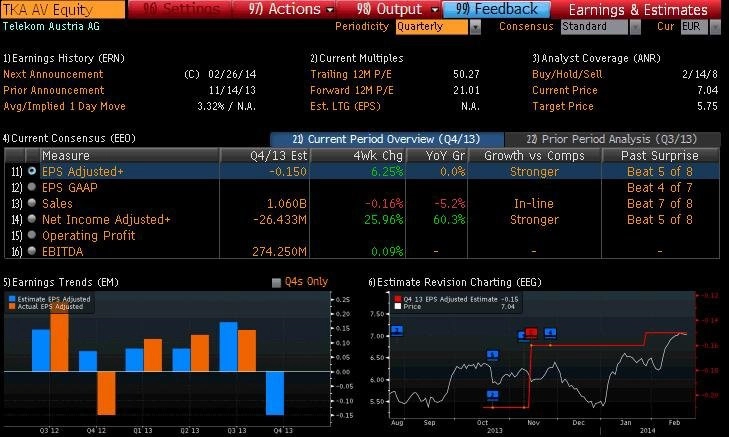This screenshot has width=729, height=437.
Task: Click the EPS Adjusted 4Wk change 6.25%
Action: [x=387, y=172]
